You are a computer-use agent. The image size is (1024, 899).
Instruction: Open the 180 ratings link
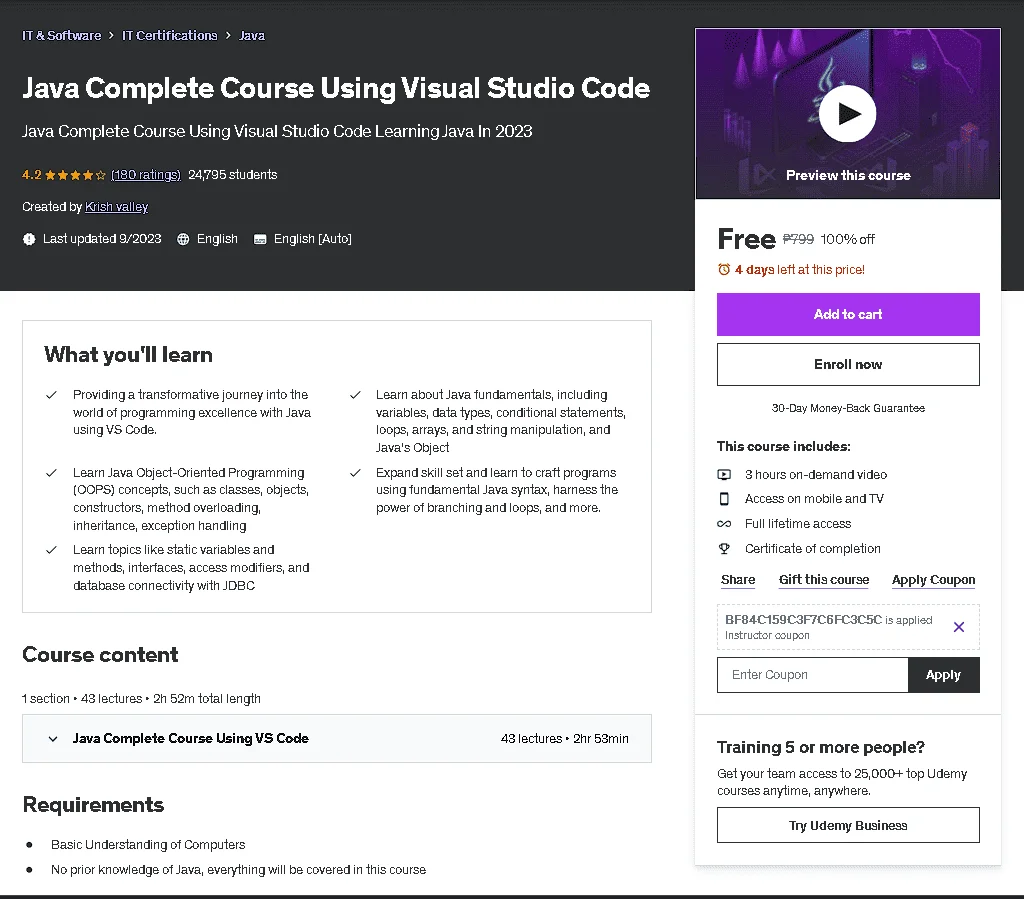146,175
